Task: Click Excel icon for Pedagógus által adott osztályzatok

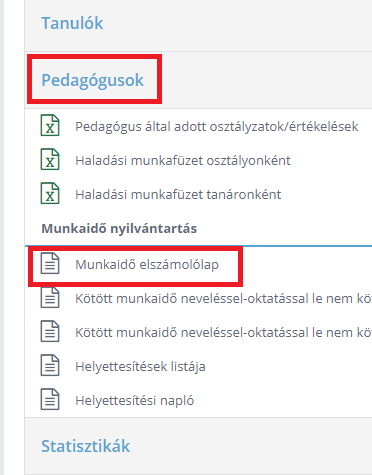Action: pyautogui.click(x=50, y=125)
